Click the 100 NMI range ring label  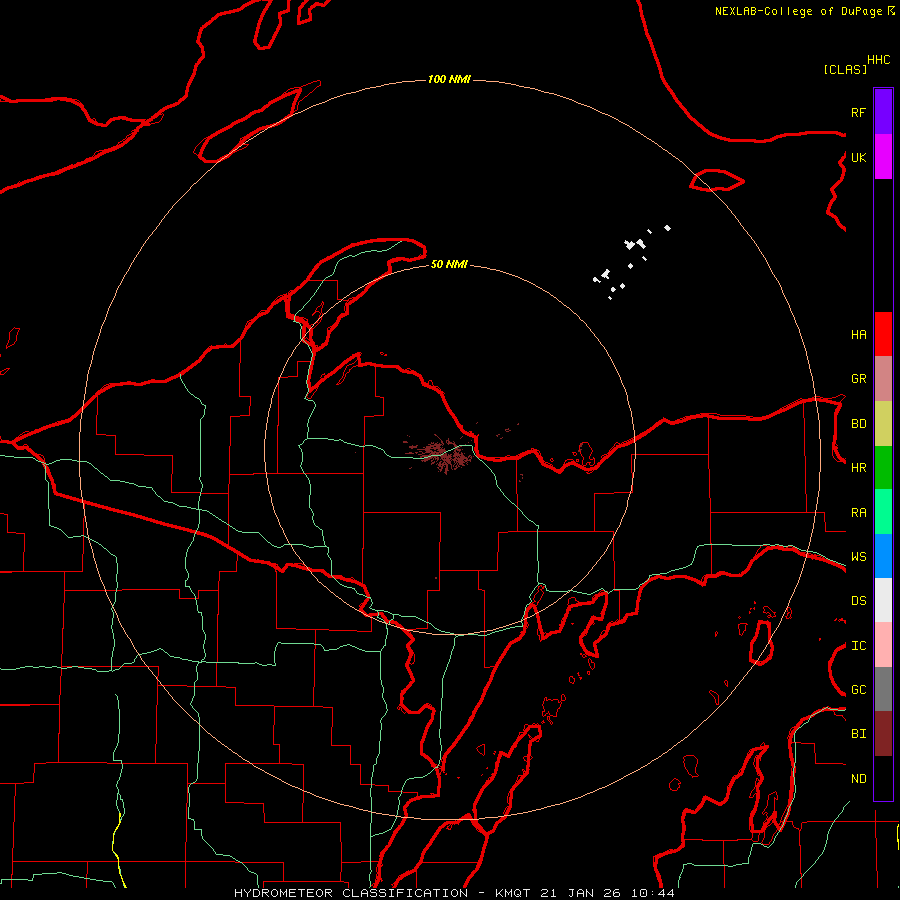[x=449, y=79]
